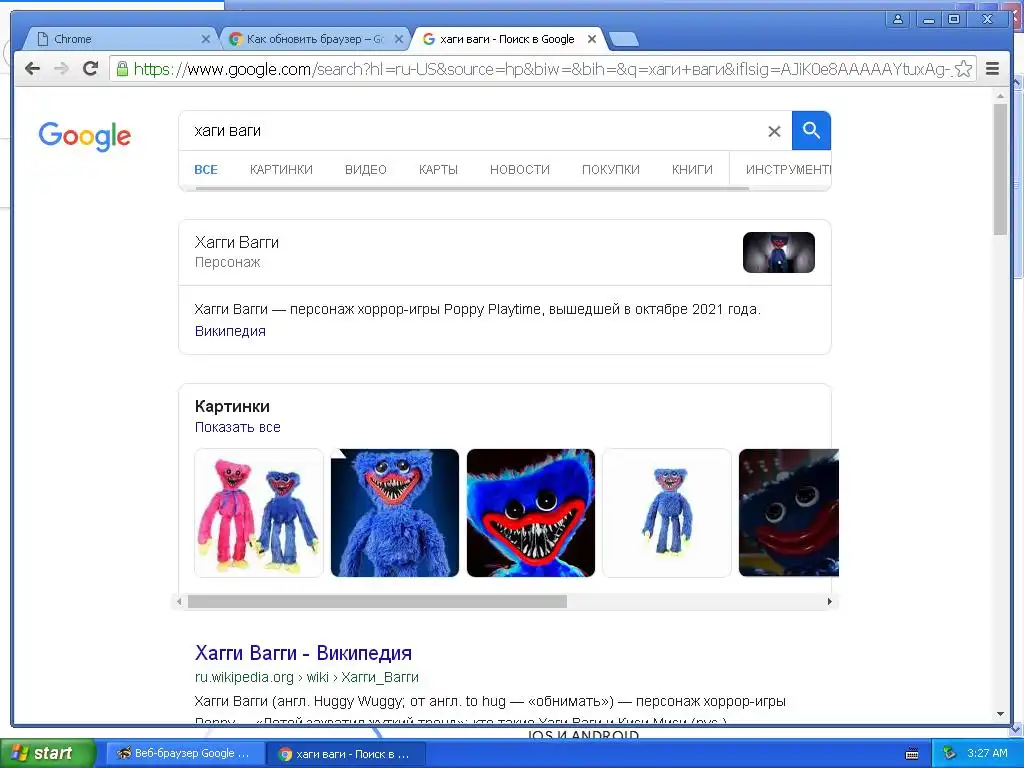The image size is (1024, 768).
Task: Open the ПОКУПКИ search filter
Action: tap(611, 170)
